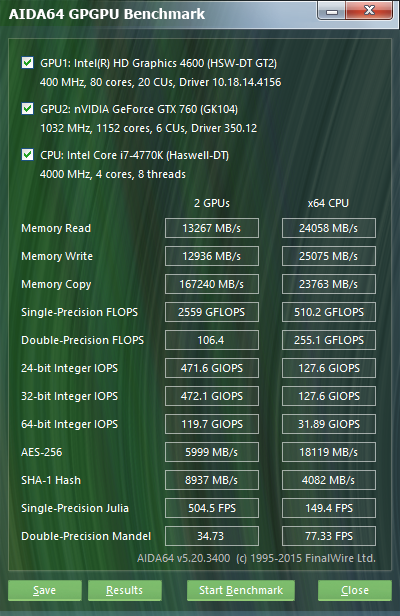
Task: Disable the CPU Intel Core i7-4770K checkbox
Action: [x=28, y=154]
